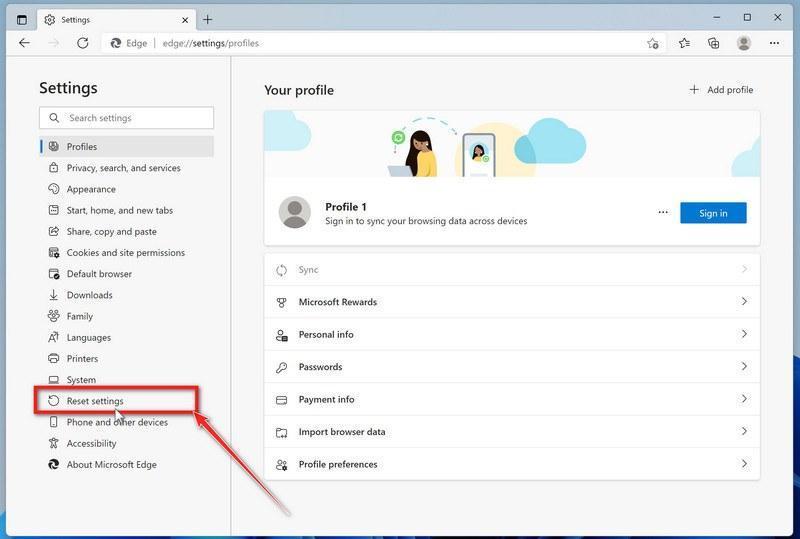Select Profiles in settings sidebar
The width and height of the screenshot is (800, 539).
[127, 146]
